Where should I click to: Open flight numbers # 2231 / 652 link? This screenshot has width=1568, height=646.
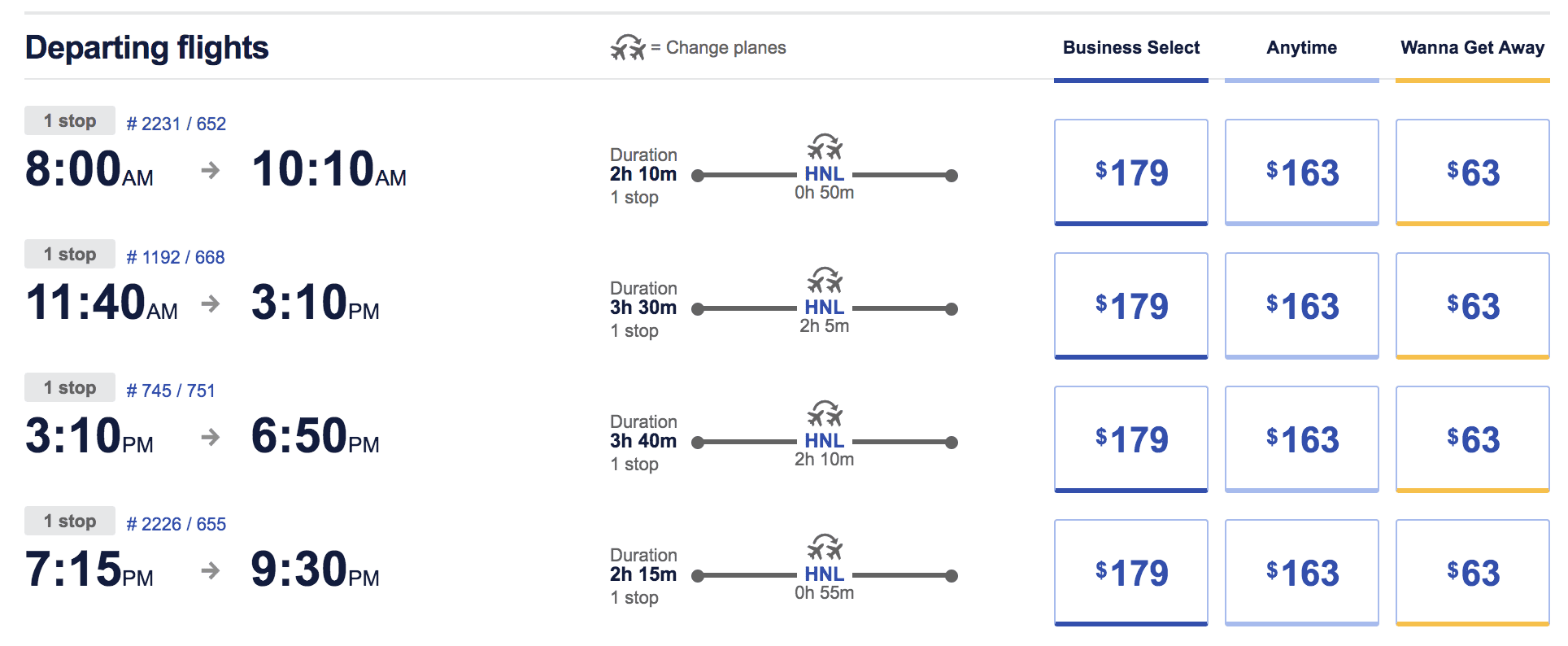coord(176,124)
